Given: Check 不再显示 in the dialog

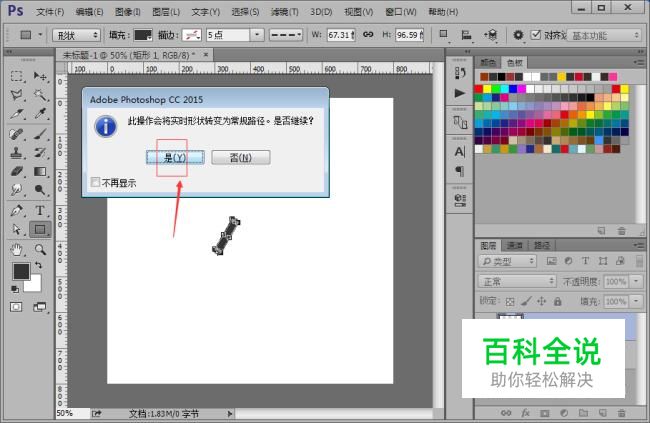Looking at the screenshot, I should (95, 182).
